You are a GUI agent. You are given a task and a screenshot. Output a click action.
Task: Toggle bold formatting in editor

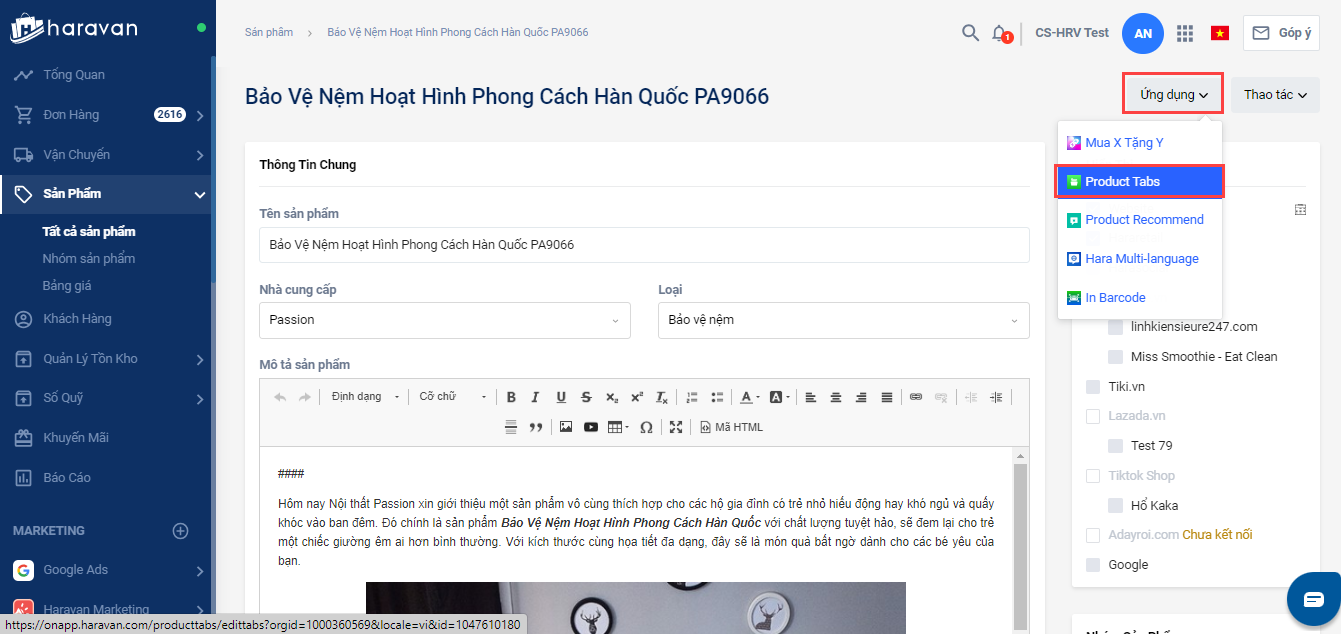click(511, 397)
